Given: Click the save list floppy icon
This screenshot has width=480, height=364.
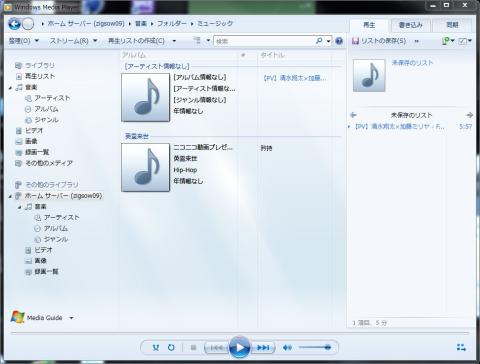Looking at the screenshot, I should [355, 41].
